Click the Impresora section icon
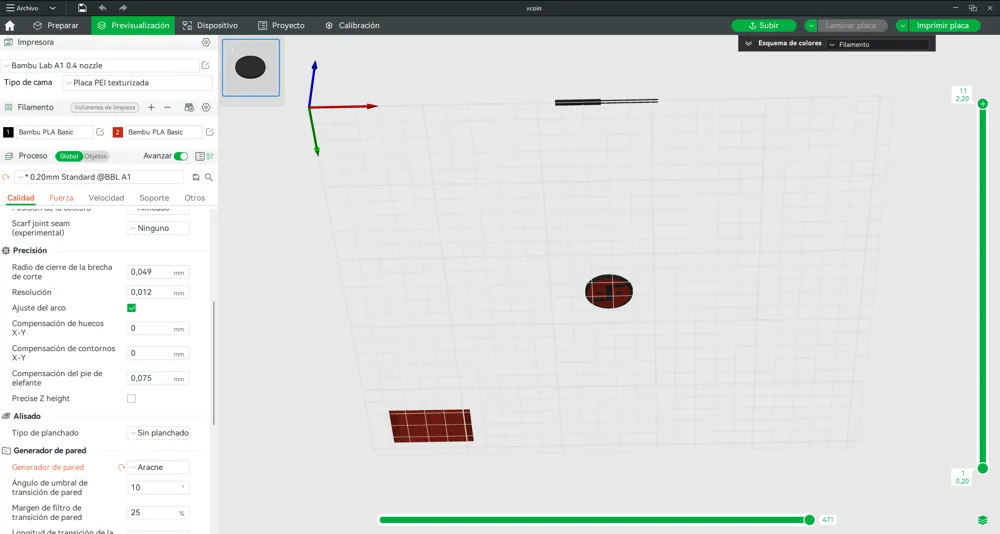Viewport: 1000px width, 534px height. coord(8,42)
